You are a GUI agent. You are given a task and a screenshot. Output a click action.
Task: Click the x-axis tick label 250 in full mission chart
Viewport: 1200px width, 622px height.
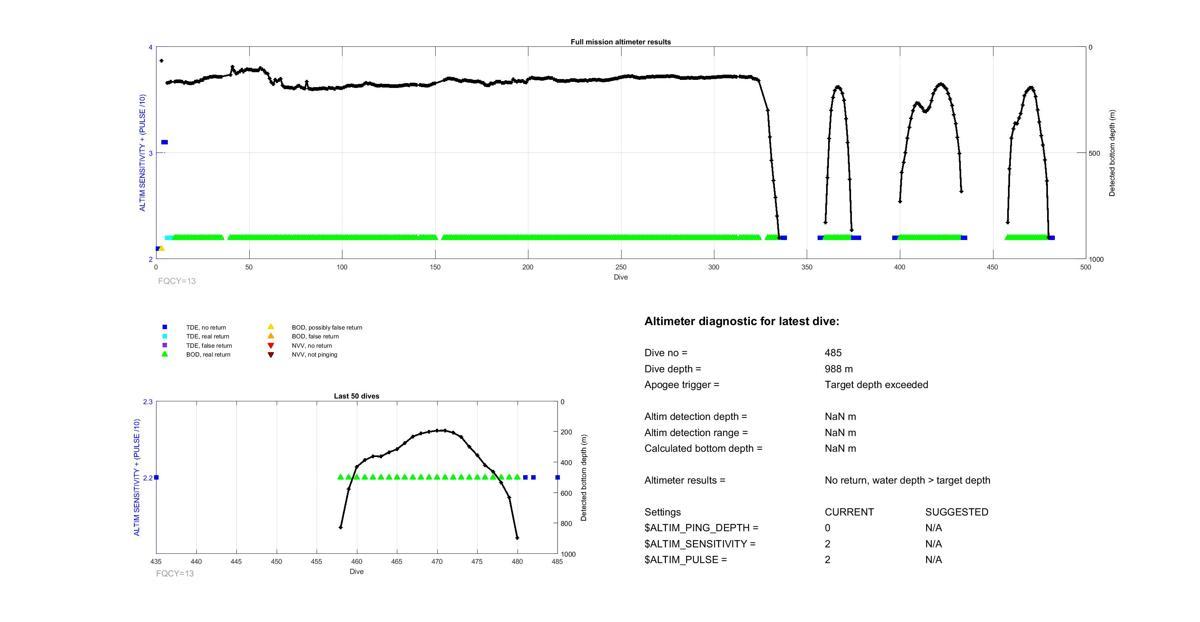tap(621, 267)
